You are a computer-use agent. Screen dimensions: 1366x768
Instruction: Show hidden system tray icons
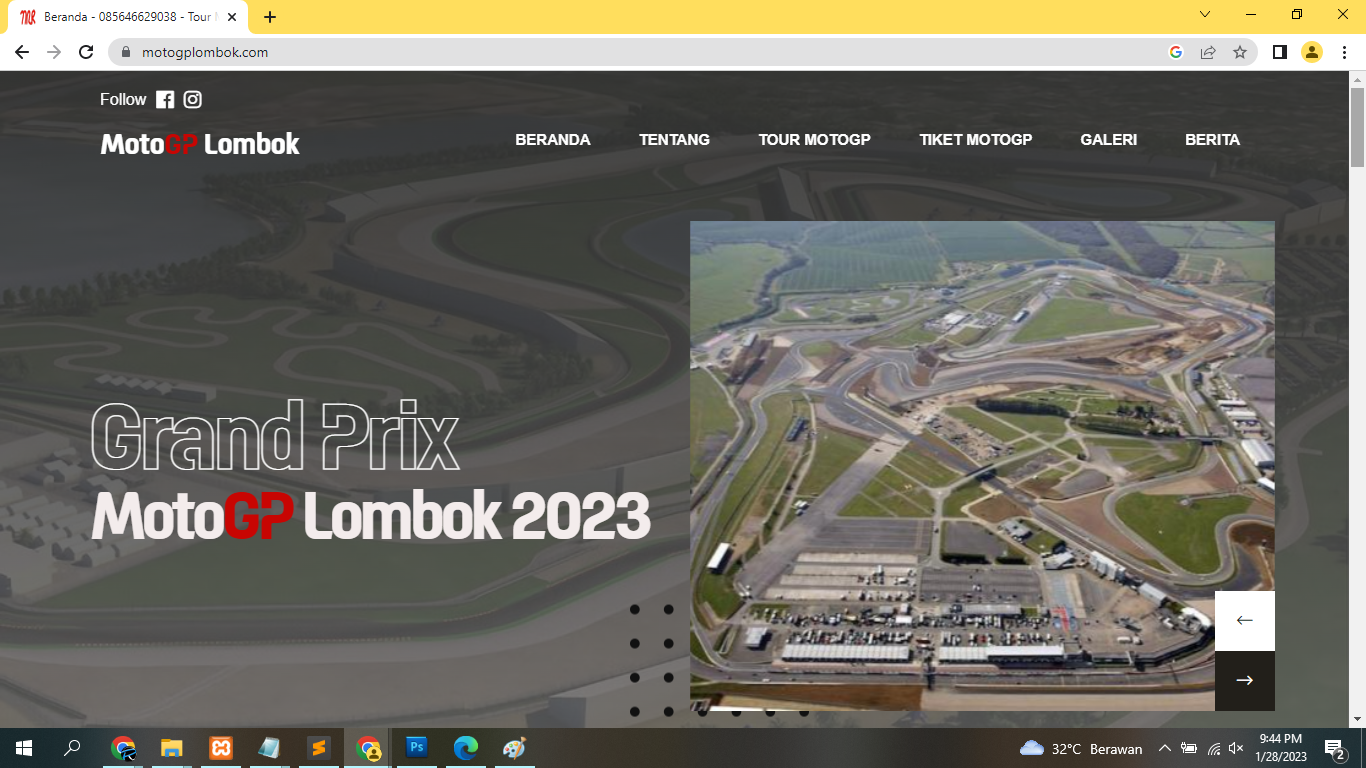pos(1164,748)
